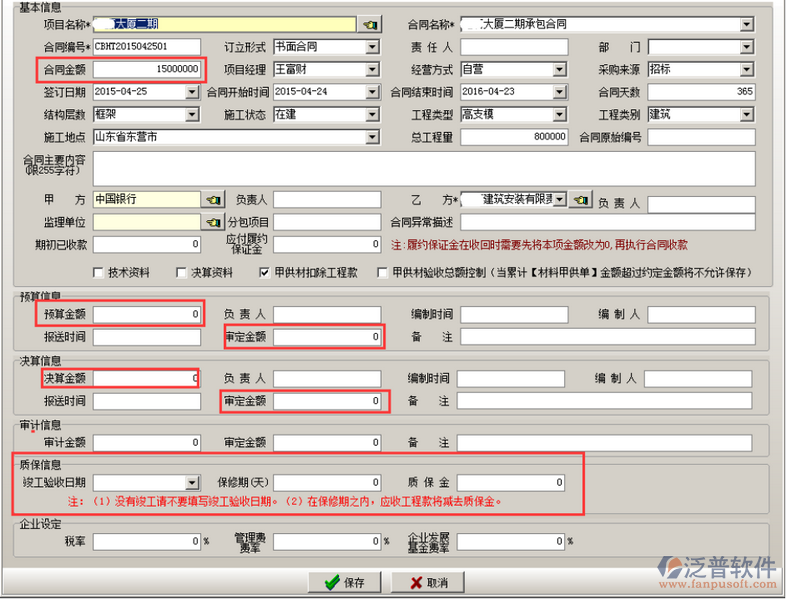Screen dimensions: 787x600
Task: Open the 施工状态 dropdown
Action: (372, 115)
